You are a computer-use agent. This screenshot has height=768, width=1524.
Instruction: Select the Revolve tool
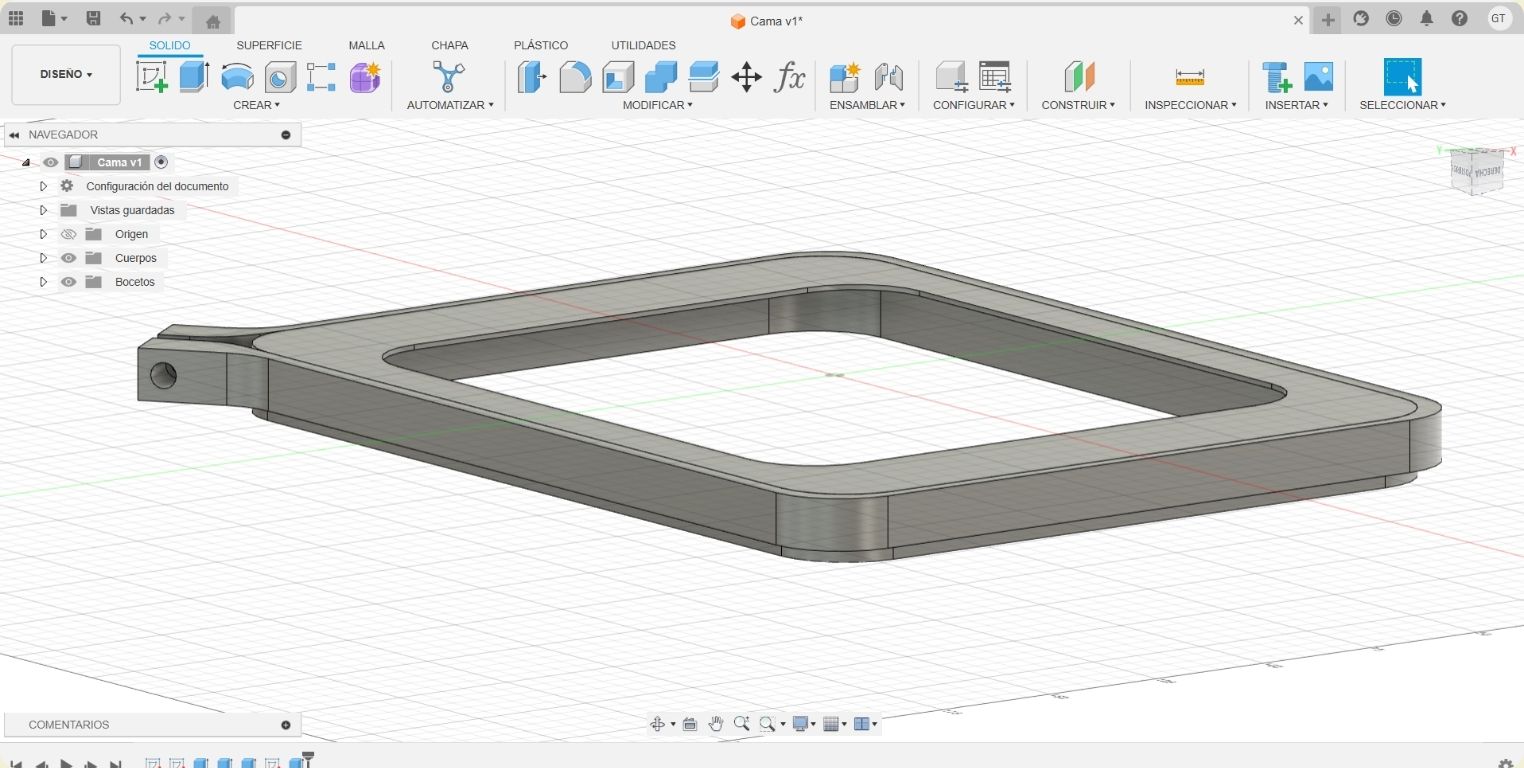click(x=237, y=77)
